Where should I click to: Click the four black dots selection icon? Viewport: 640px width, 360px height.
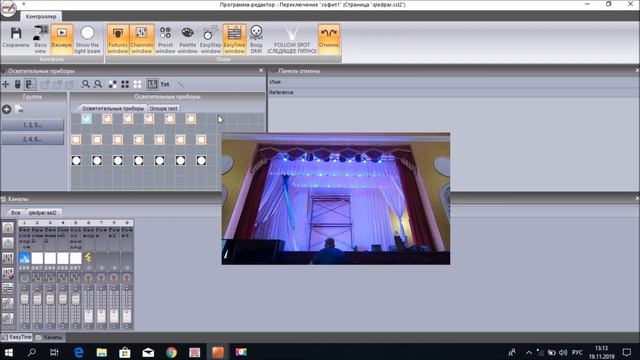pyautogui.click(x=125, y=84)
